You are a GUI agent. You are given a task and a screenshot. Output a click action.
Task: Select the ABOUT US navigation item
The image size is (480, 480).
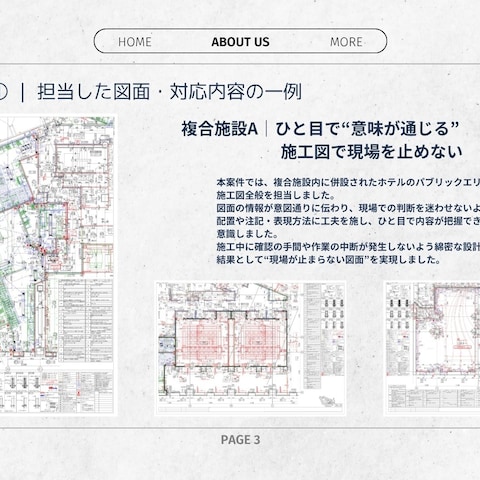(240, 42)
